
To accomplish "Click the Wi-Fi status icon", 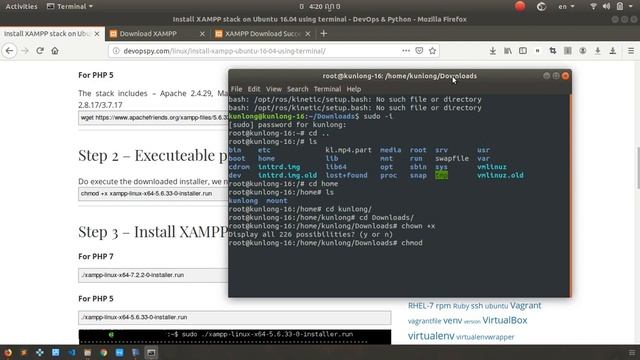I will coord(593,7).
